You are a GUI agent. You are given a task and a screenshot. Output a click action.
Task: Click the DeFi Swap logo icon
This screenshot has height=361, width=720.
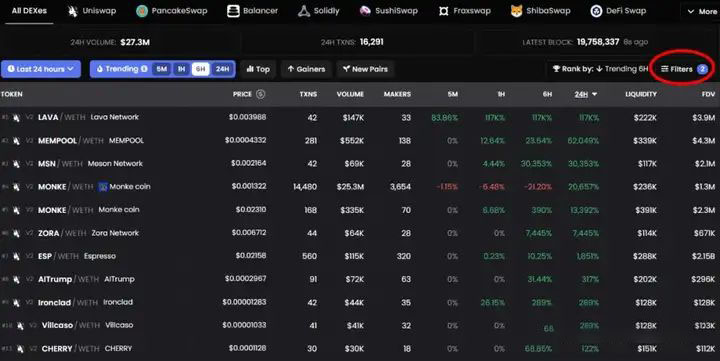point(596,11)
